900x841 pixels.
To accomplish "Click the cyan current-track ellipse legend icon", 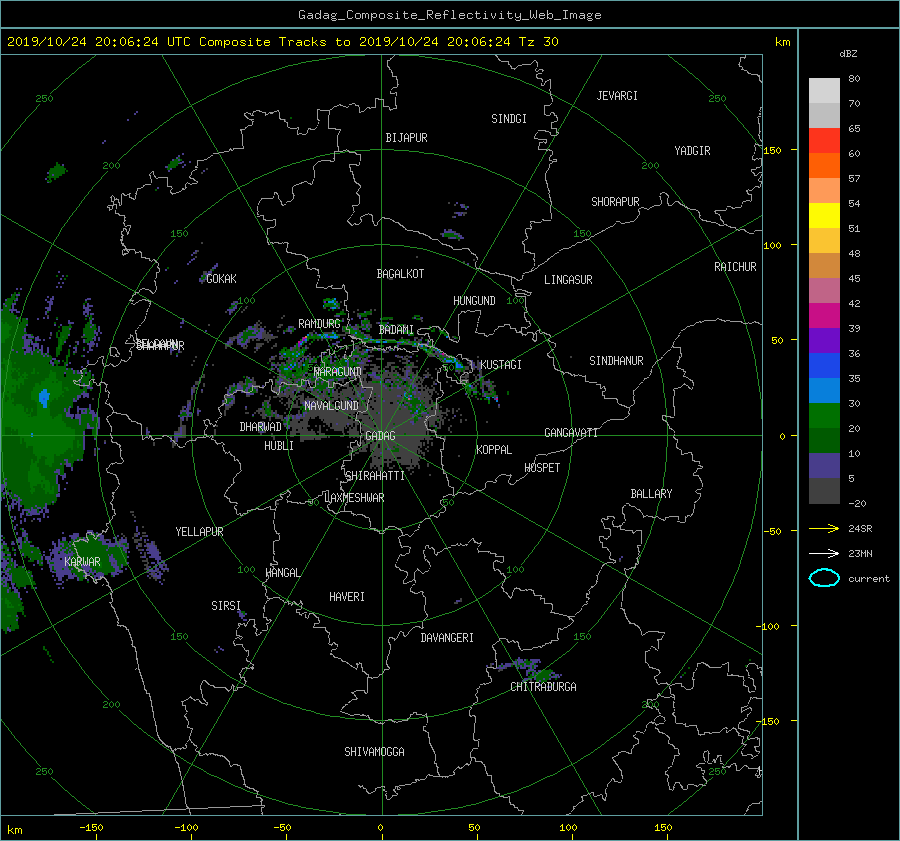I will (x=824, y=578).
